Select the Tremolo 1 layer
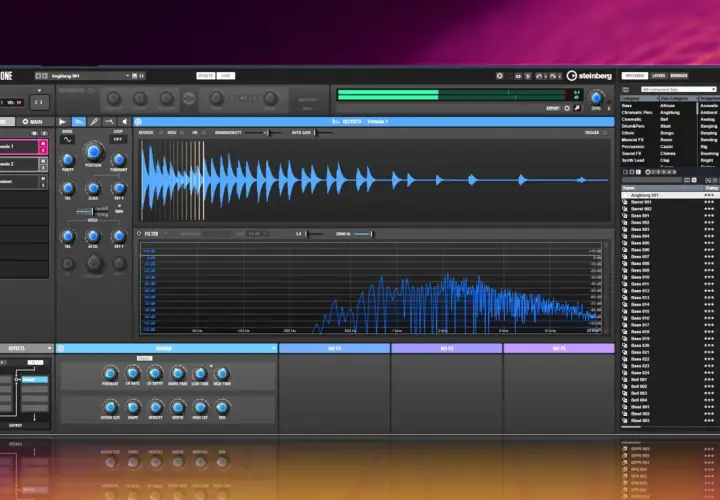 tap(19, 147)
